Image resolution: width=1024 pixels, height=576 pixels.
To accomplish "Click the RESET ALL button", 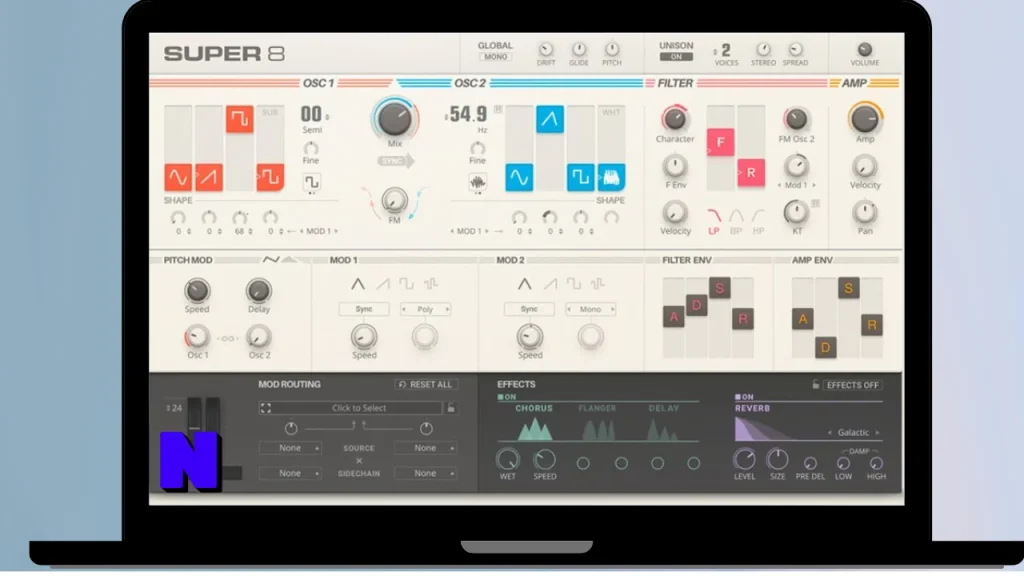I will click(x=426, y=385).
